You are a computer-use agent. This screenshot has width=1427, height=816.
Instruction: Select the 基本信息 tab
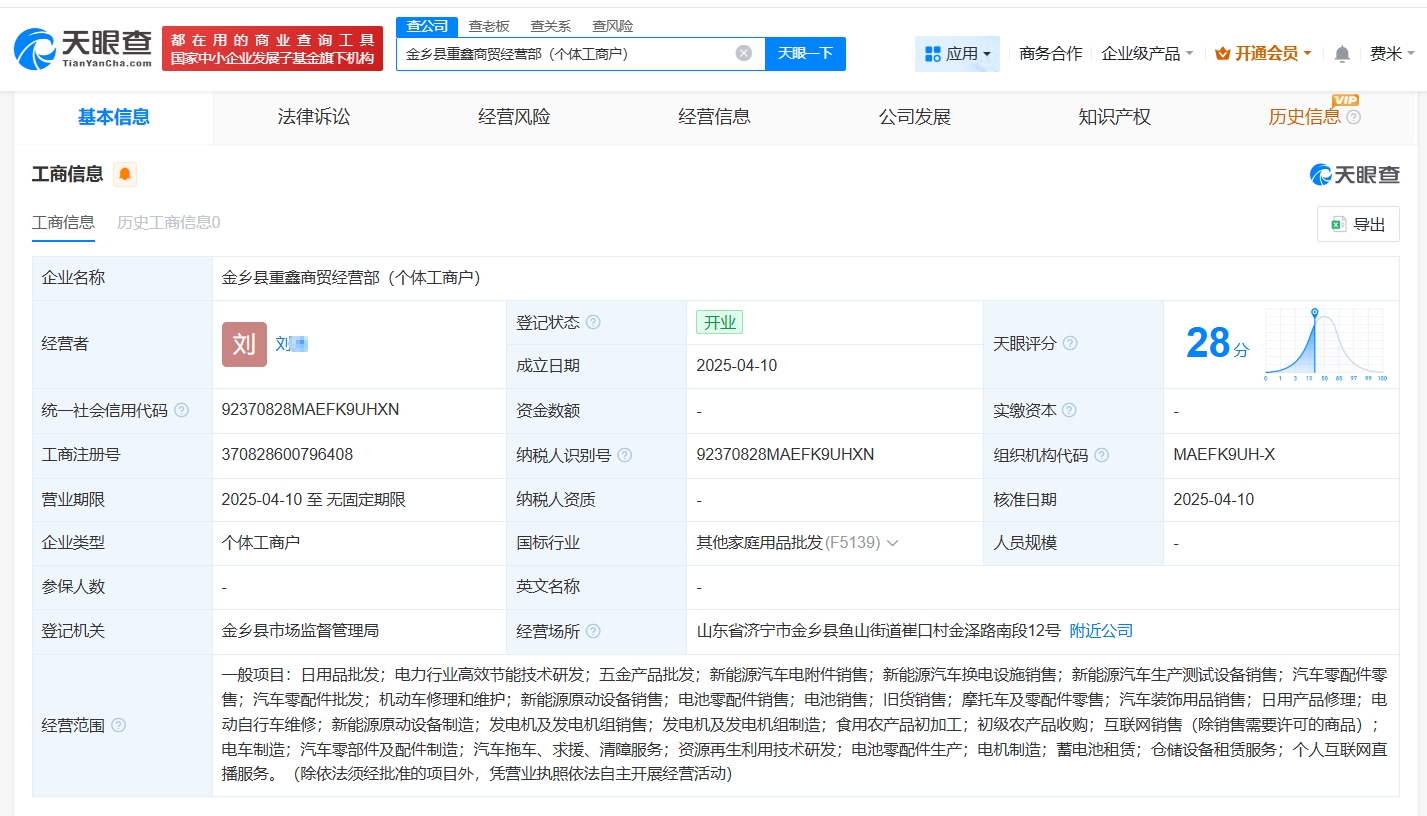coord(114,117)
